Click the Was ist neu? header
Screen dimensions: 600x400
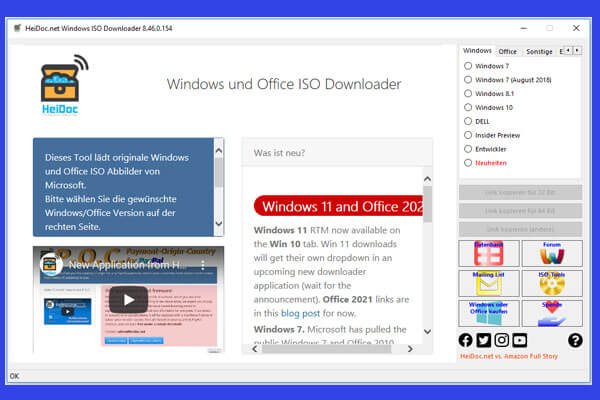(x=279, y=153)
